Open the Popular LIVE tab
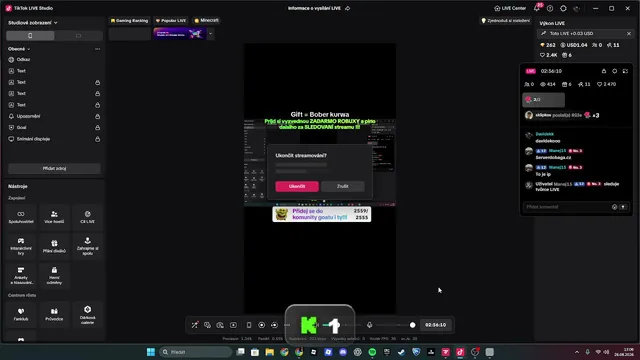Image resolution: width=640 pixels, height=360 pixels. (171, 20)
